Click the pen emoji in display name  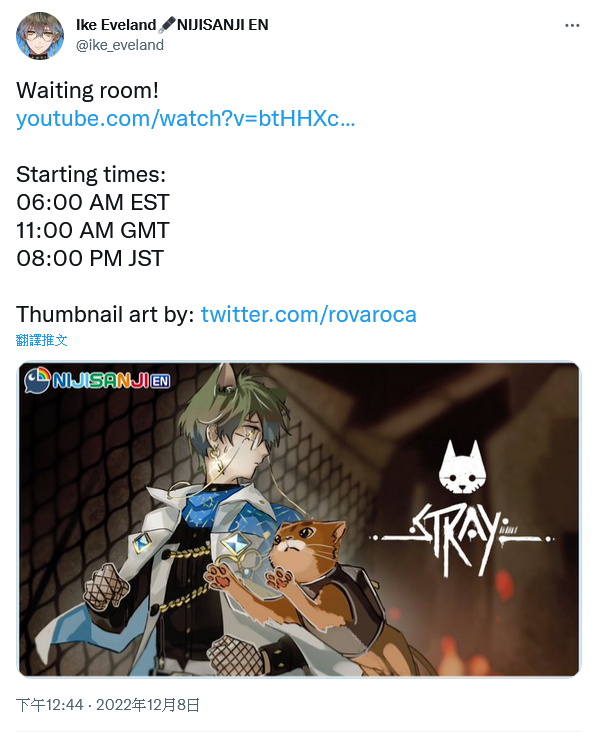[166, 25]
